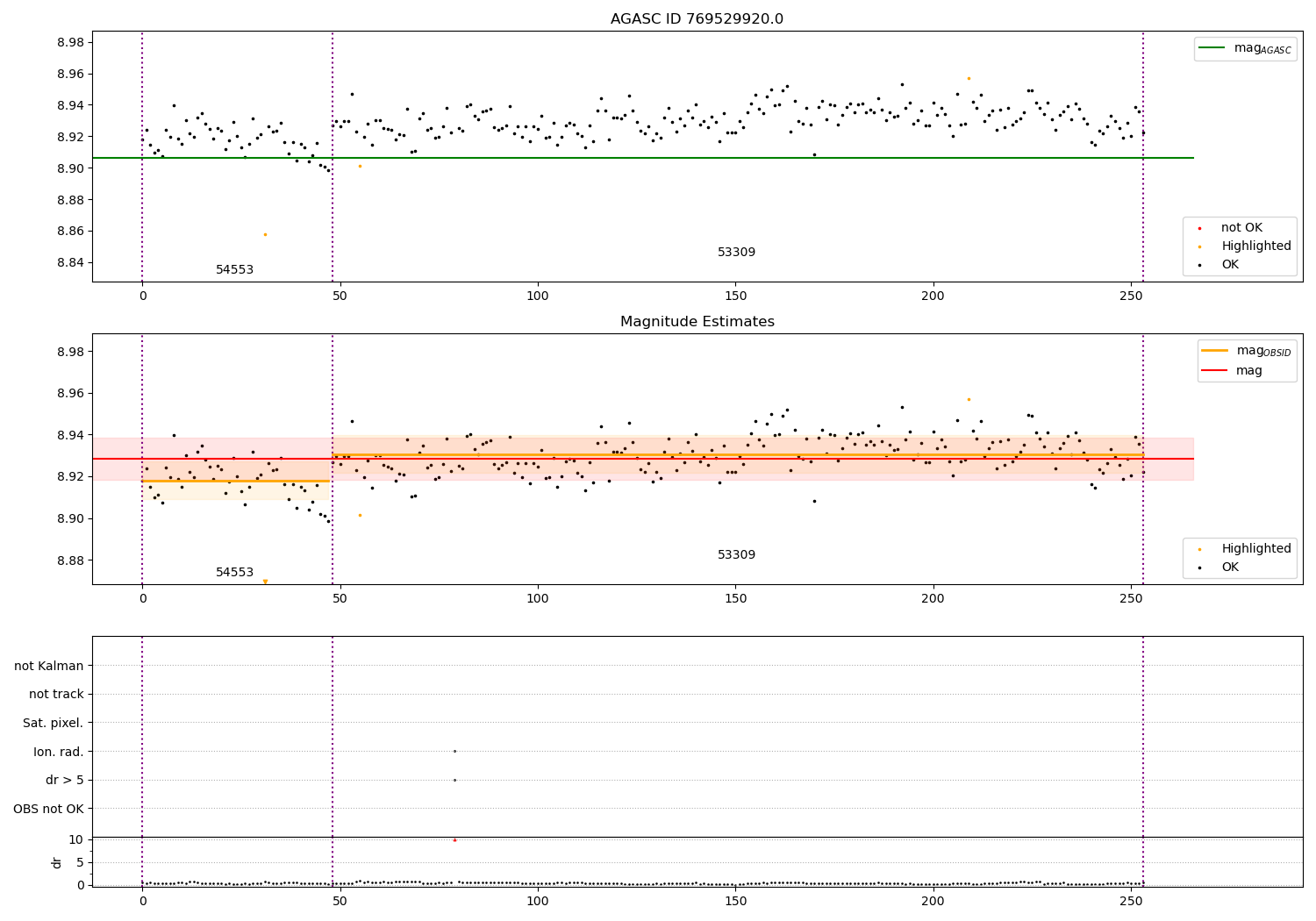Click obsid label 54553 in the top plot
1316x921 pixels.
tap(234, 270)
